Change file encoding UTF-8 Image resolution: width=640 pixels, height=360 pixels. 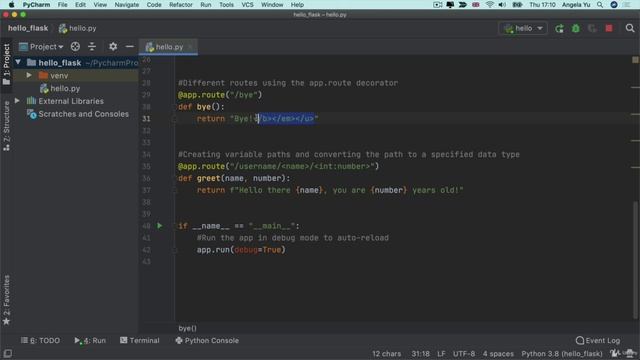(464, 354)
